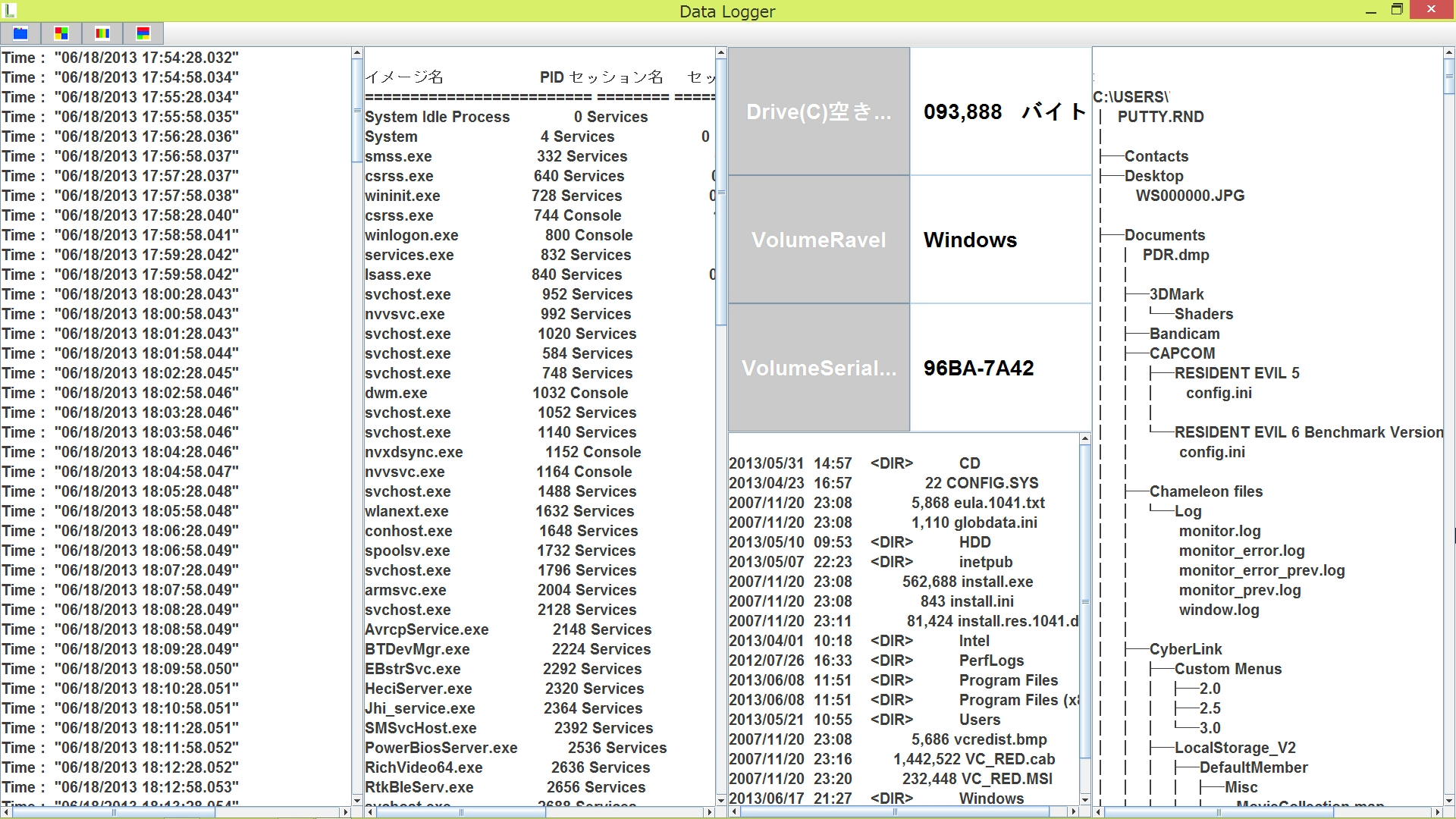The height and width of the screenshot is (819, 1456).
Task: Click the right arrow of the directory listing scrollbar
Action: pos(1072,811)
